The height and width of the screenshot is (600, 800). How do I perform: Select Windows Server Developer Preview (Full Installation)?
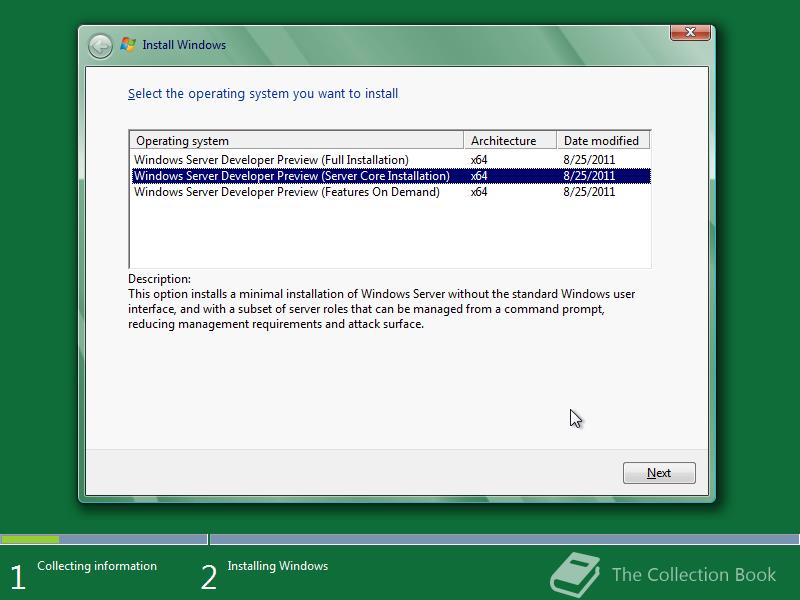point(391,160)
